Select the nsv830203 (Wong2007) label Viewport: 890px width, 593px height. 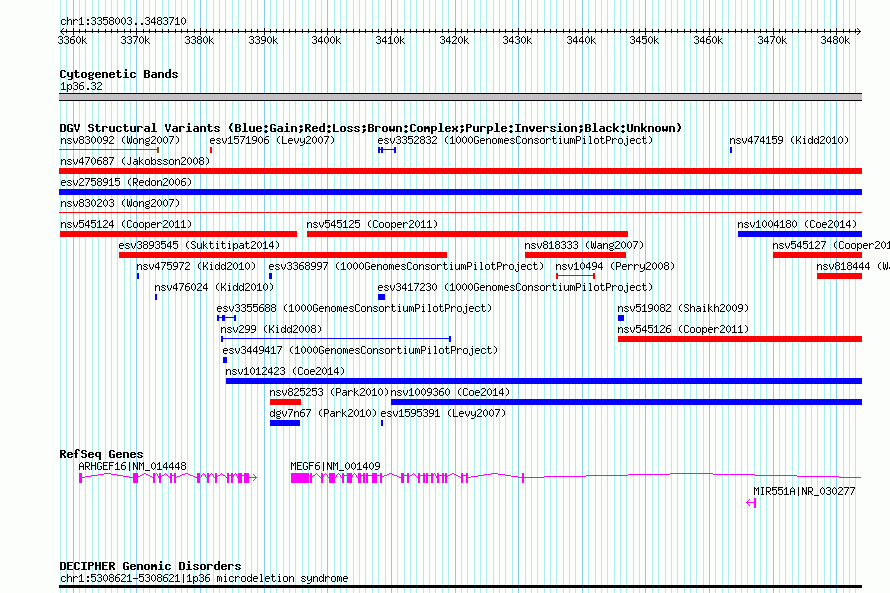(120, 203)
